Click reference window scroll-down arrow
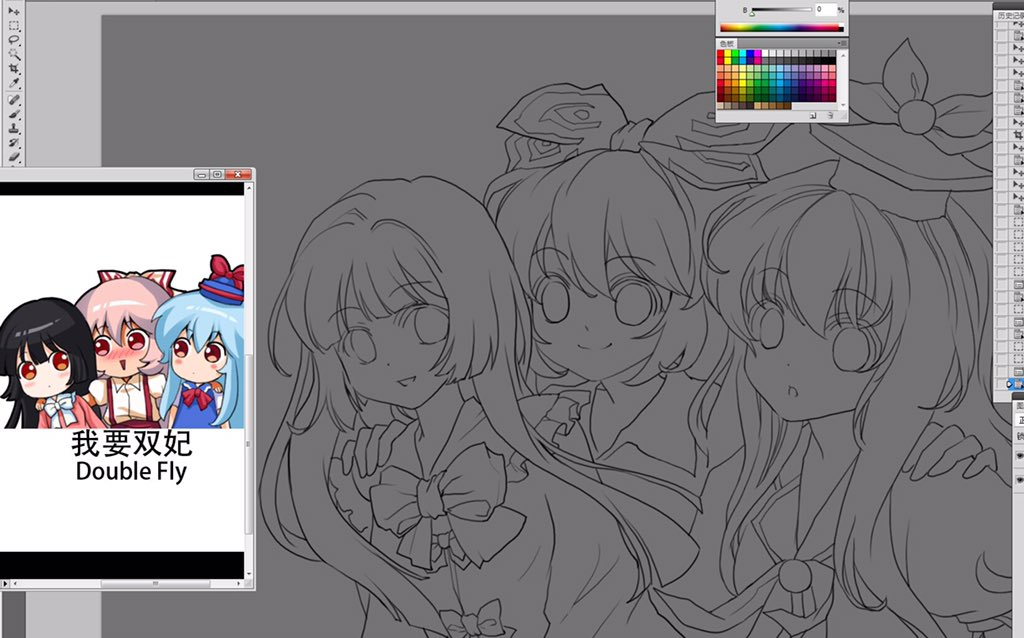 tap(248, 573)
